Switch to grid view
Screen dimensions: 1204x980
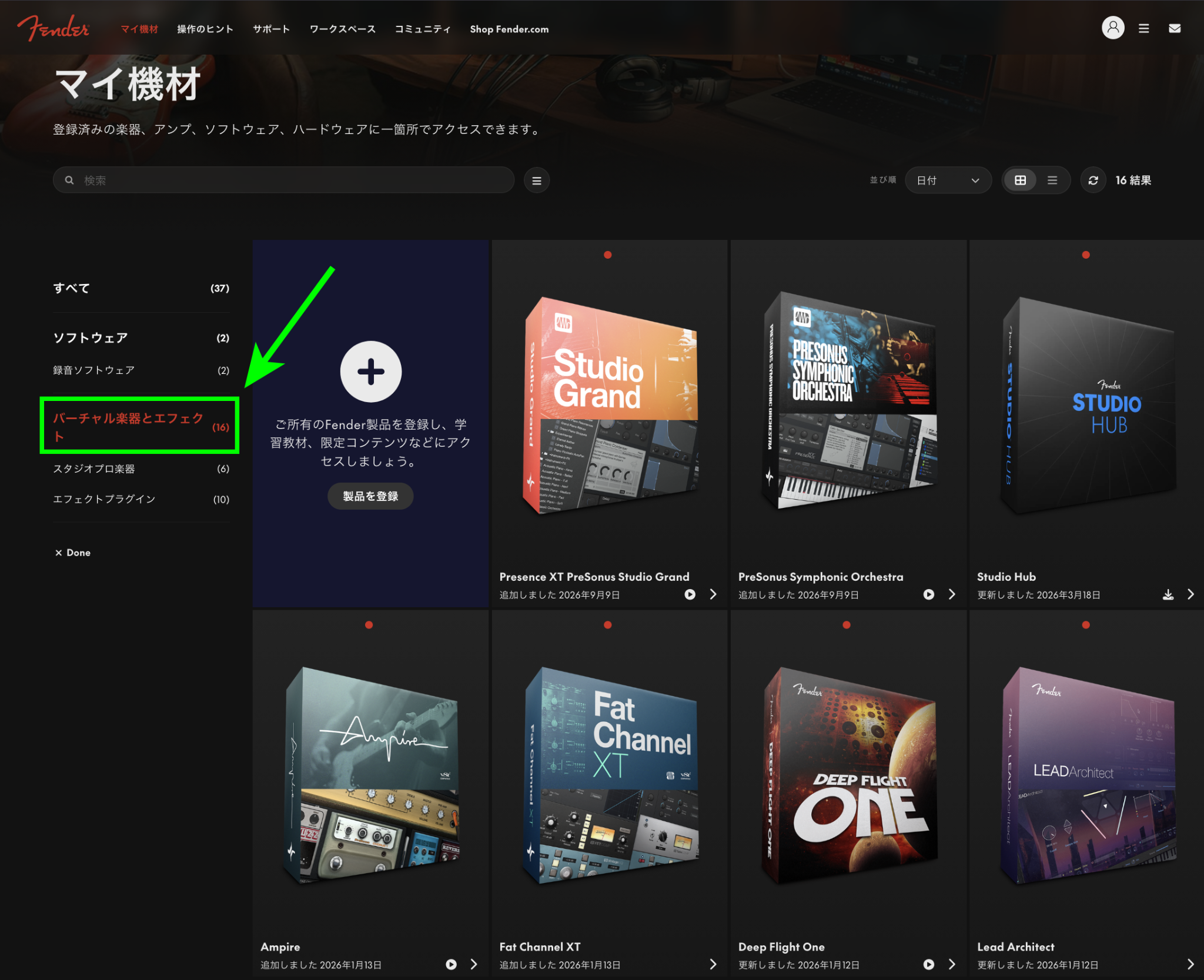tap(1020, 180)
